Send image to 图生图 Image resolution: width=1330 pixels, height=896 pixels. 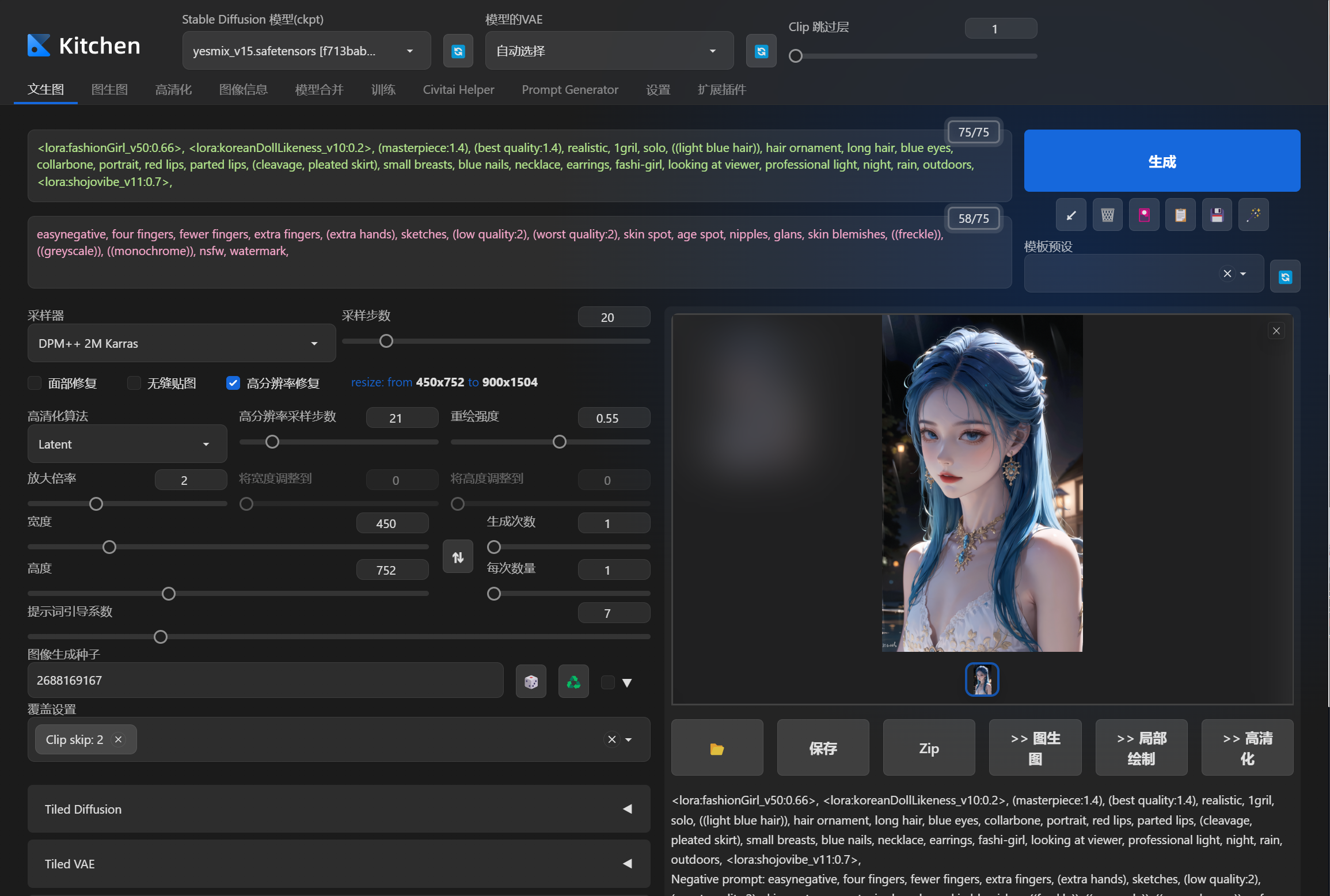[x=1035, y=748]
